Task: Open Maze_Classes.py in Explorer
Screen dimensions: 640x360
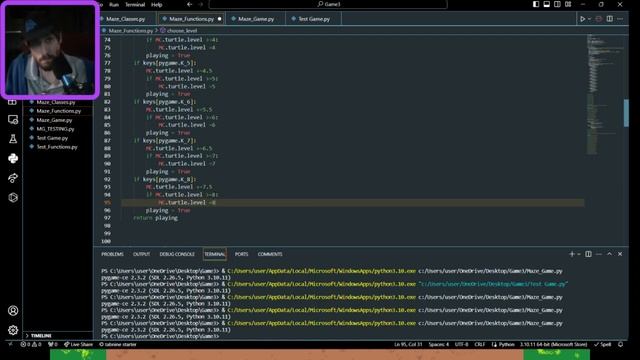Action: [56, 102]
